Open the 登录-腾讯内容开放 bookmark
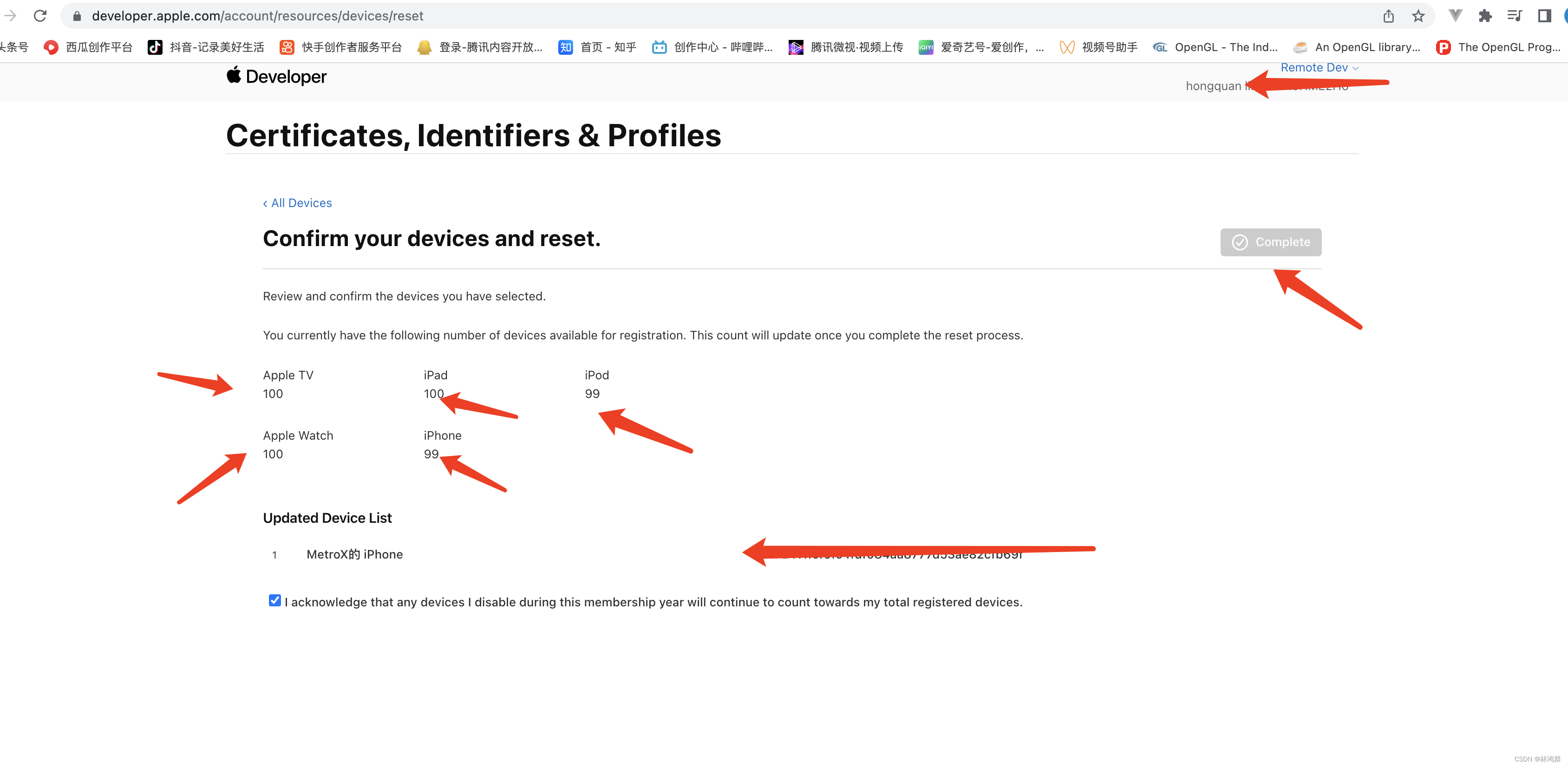 [x=480, y=47]
